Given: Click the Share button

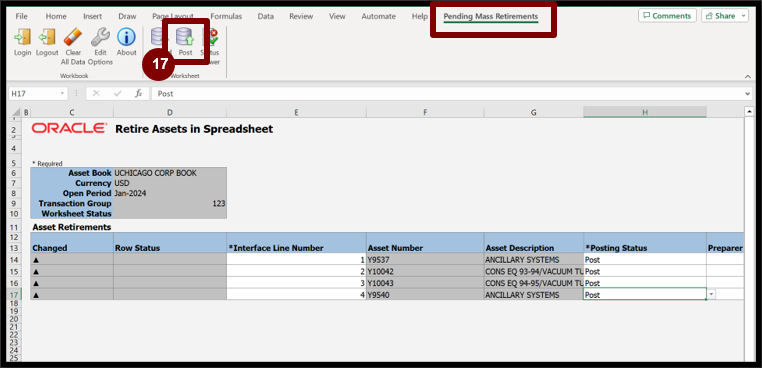Looking at the screenshot, I should (x=725, y=16).
